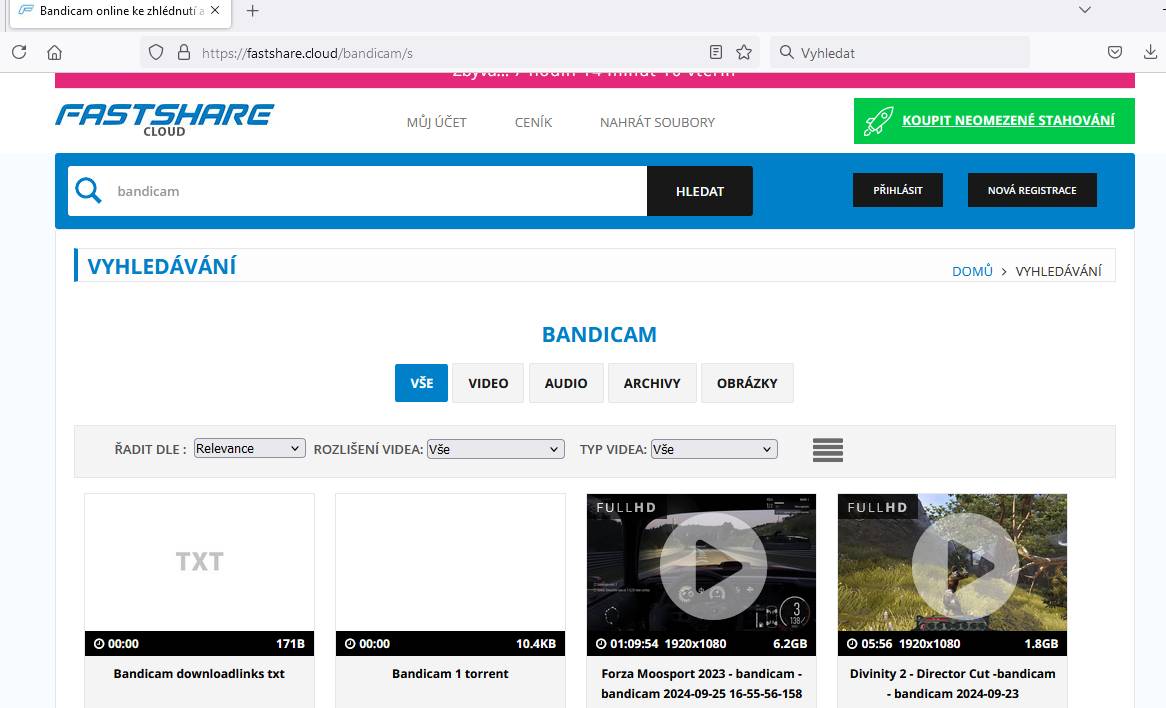Select the Audio filter tab
Viewport: 1166px width, 708px height.
pyautogui.click(x=566, y=383)
